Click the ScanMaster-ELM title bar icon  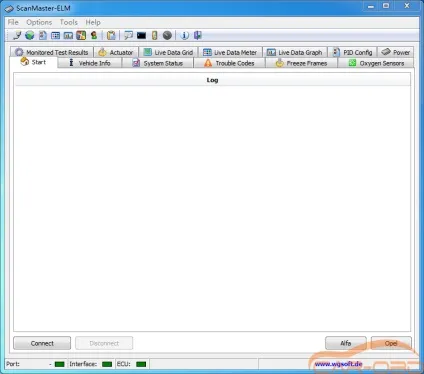9,8
